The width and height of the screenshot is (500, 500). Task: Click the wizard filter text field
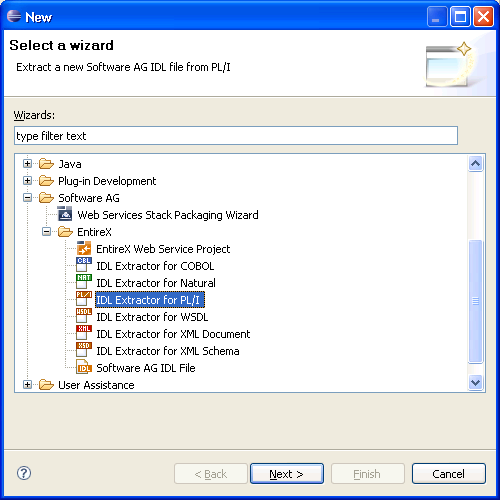236,136
